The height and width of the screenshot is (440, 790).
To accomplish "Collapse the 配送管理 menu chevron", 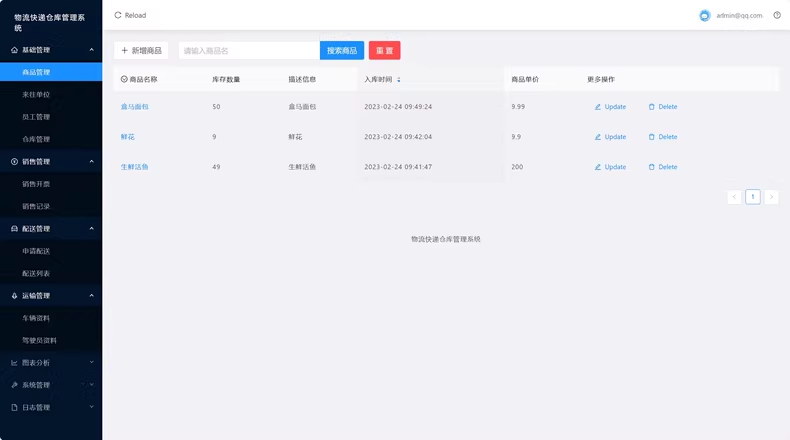I will click(x=91, y=229).
